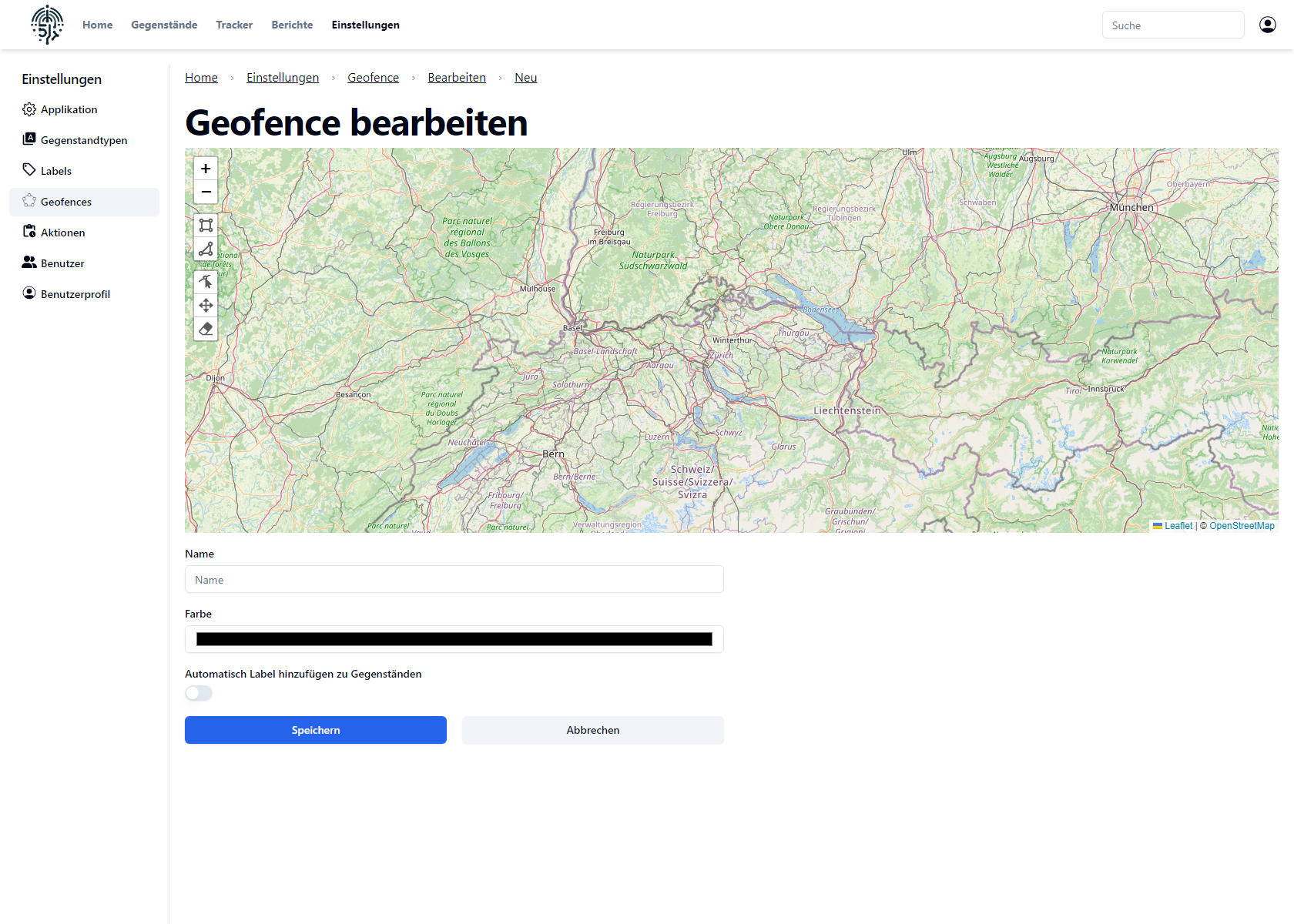Open the Berichte menu item
The width and height of the screenshot is (1294, 924).
click(x=292, y=25)
